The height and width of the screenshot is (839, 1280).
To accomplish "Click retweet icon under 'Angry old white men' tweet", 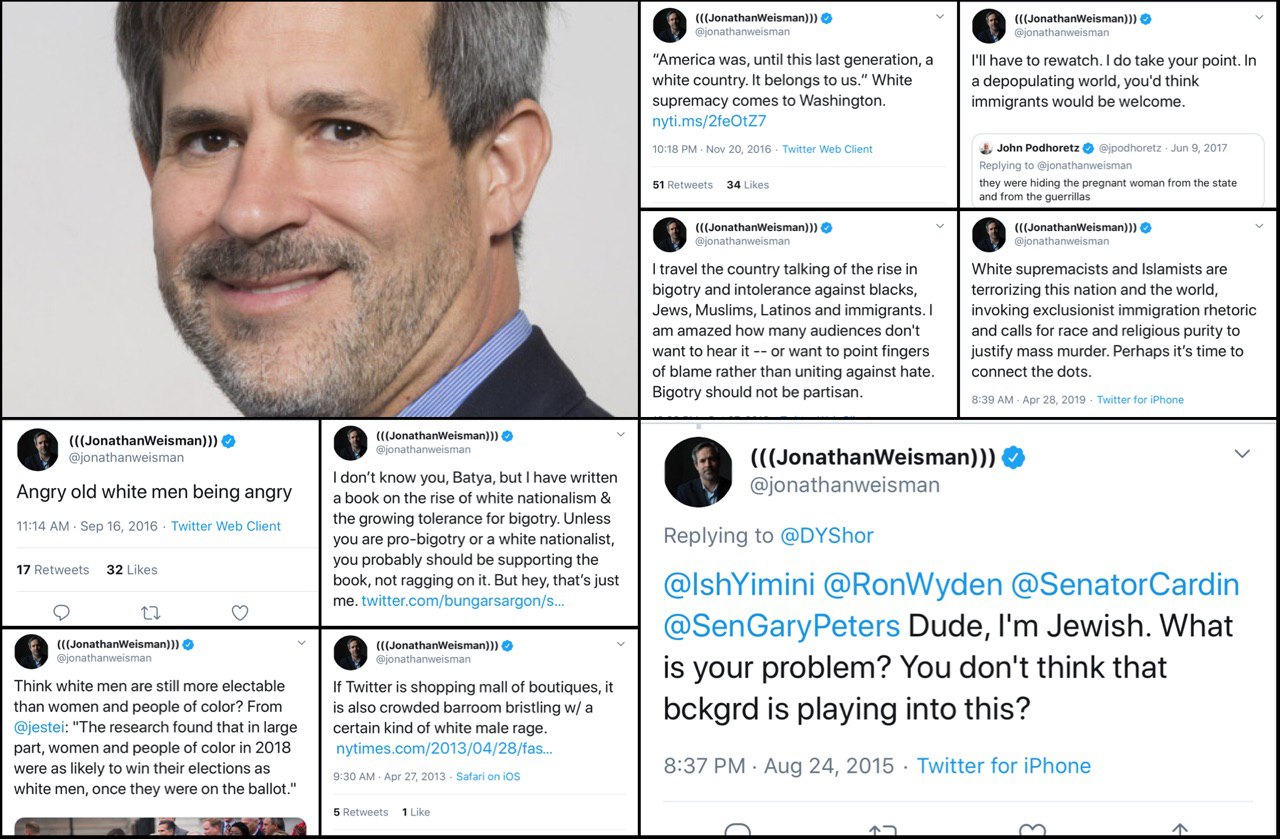I will coord(150,612).
